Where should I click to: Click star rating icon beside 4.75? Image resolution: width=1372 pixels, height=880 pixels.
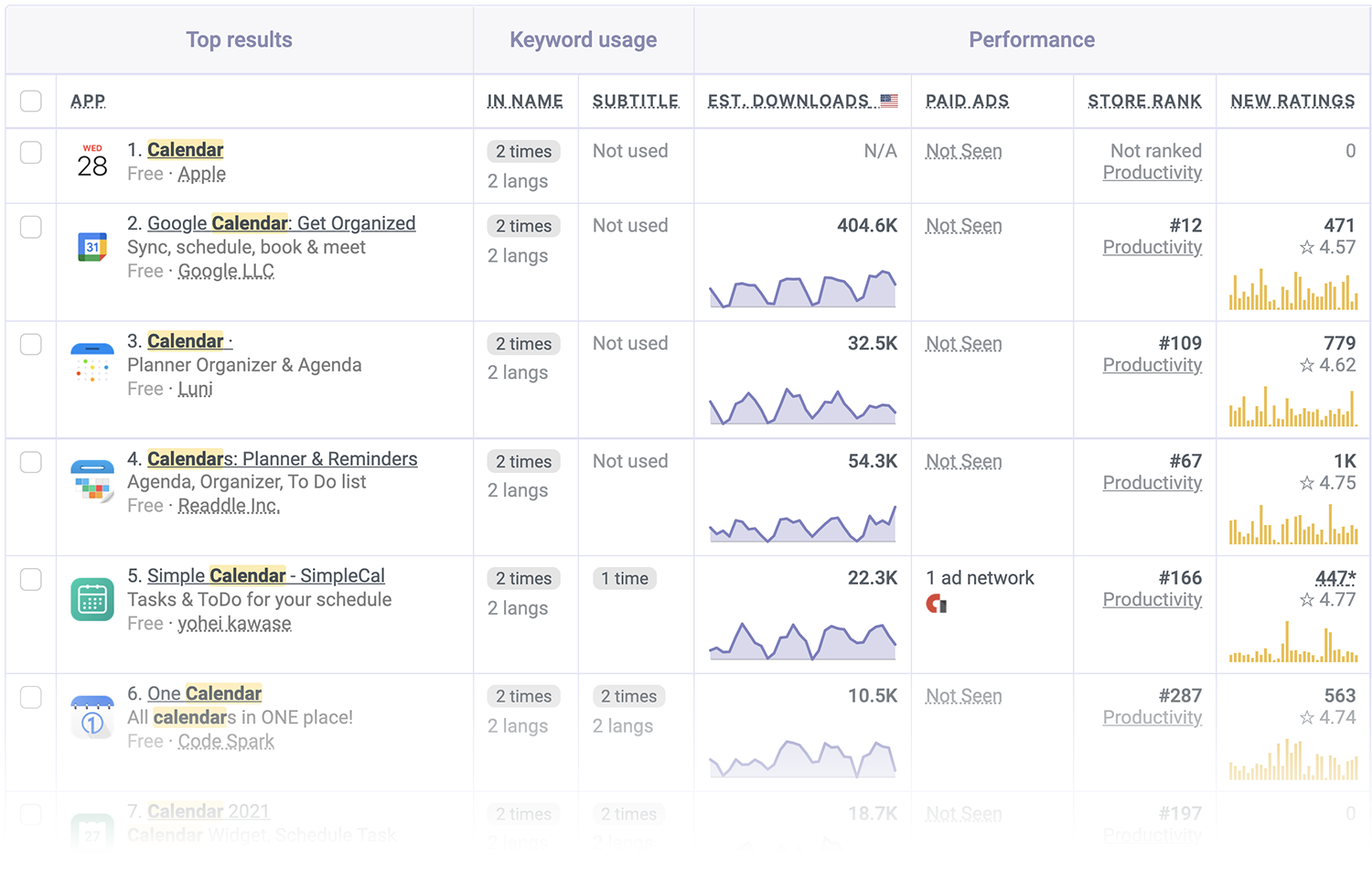tap(1307, 483)
